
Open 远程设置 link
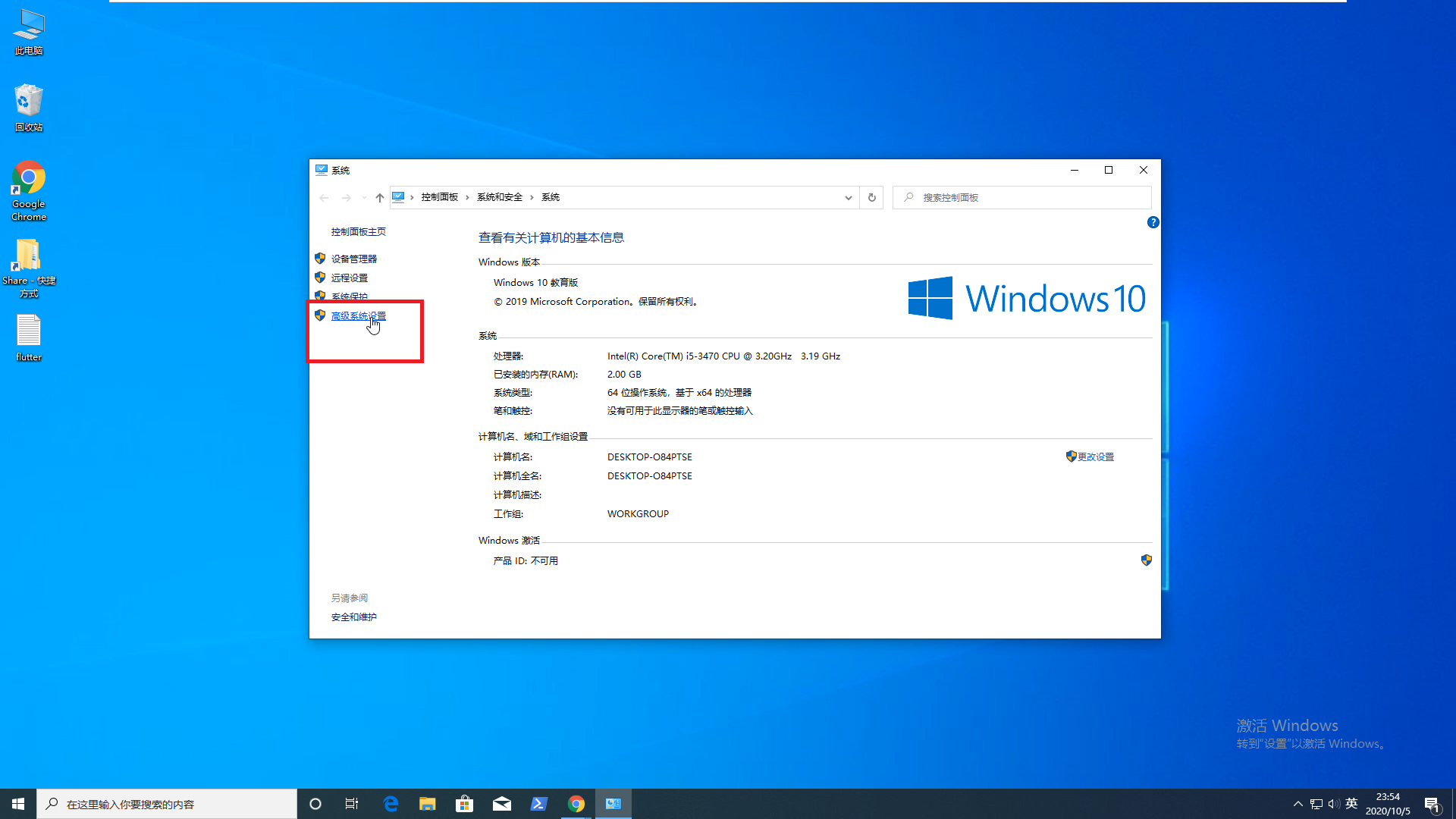tap(349, 278)
